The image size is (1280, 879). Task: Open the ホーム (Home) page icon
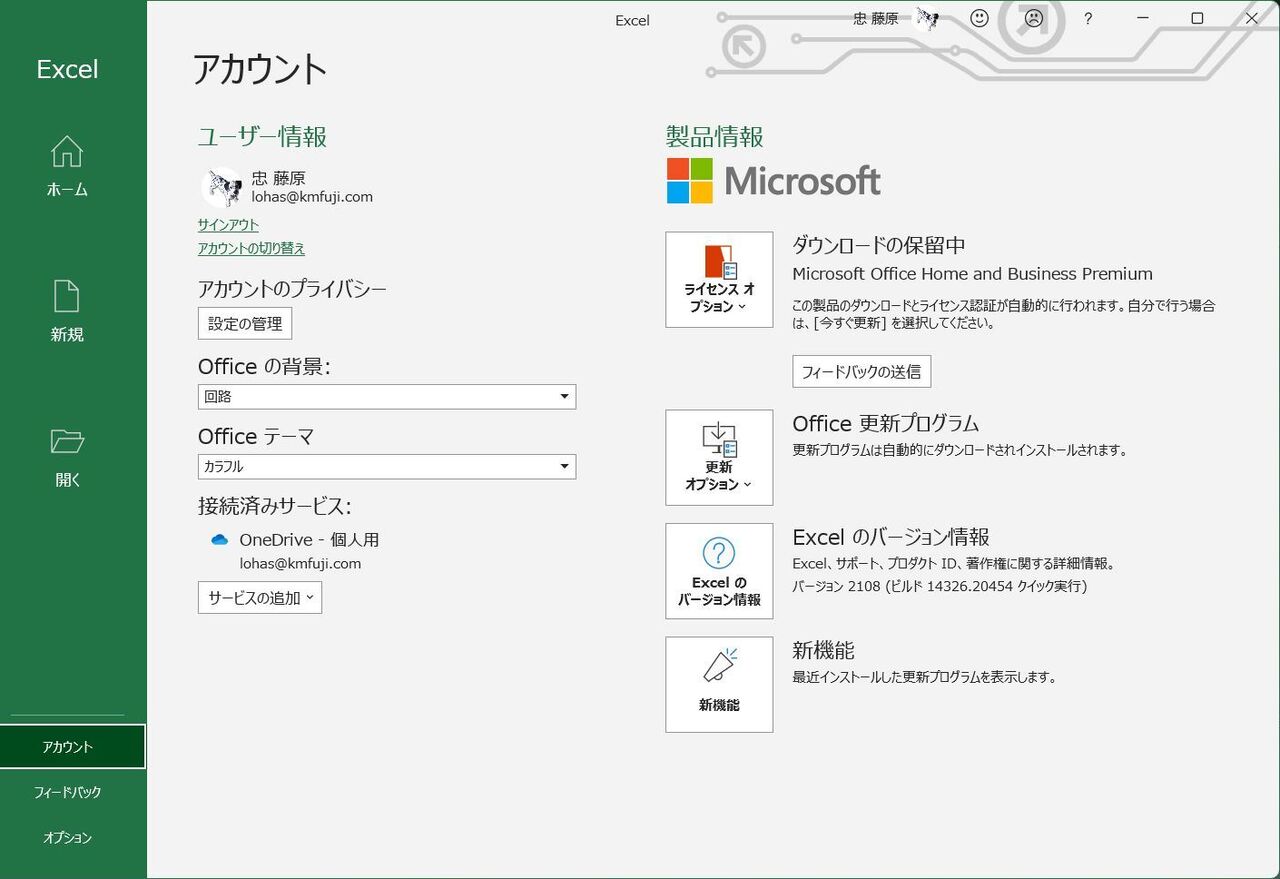[x=67, y=152]
